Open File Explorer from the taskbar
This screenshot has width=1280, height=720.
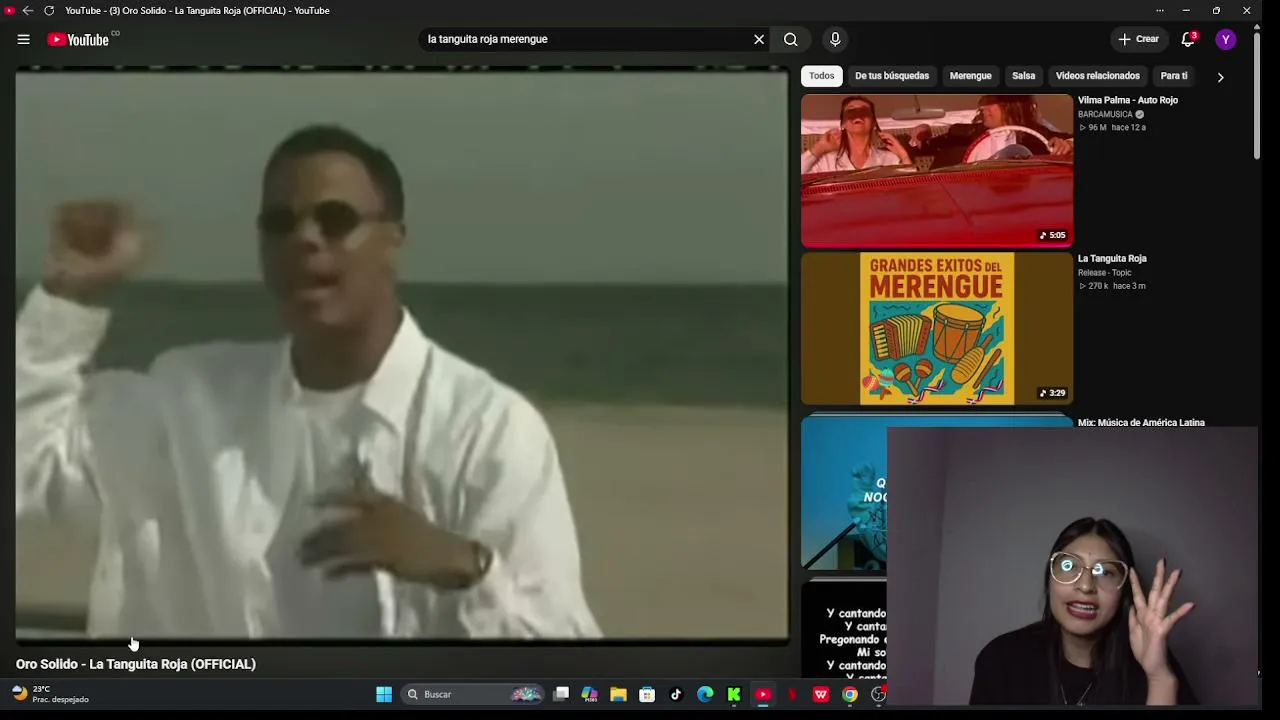(618, 694)
